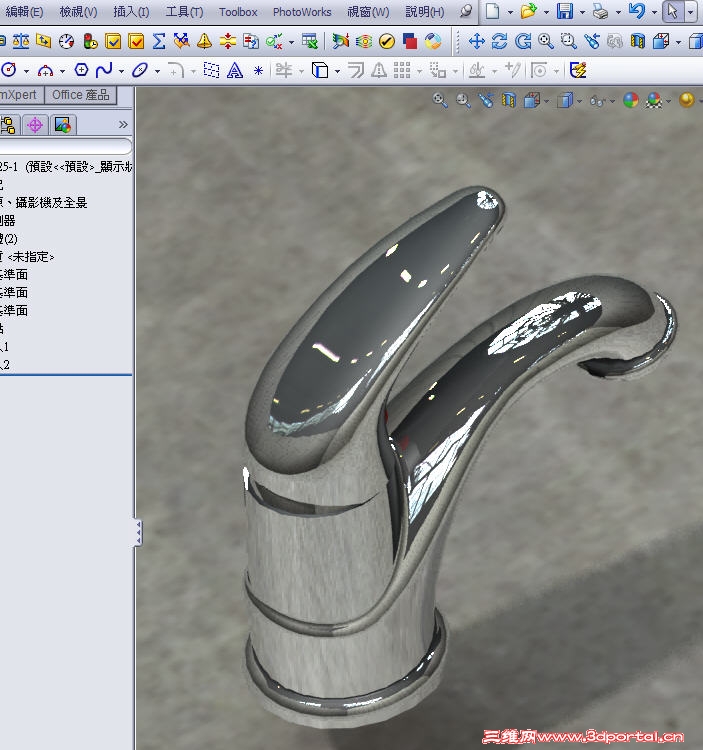
Task: Expand the Open file dropdown arrow
Action: [x=546, y=11]
